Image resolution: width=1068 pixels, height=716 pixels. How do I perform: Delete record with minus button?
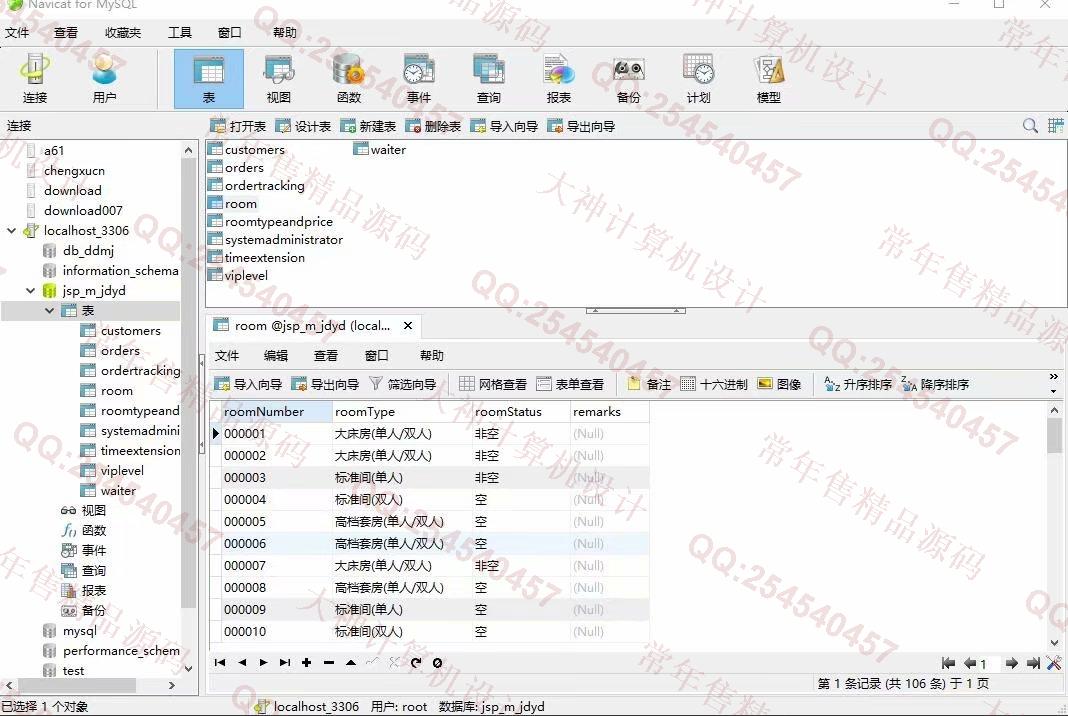[328, 662]
